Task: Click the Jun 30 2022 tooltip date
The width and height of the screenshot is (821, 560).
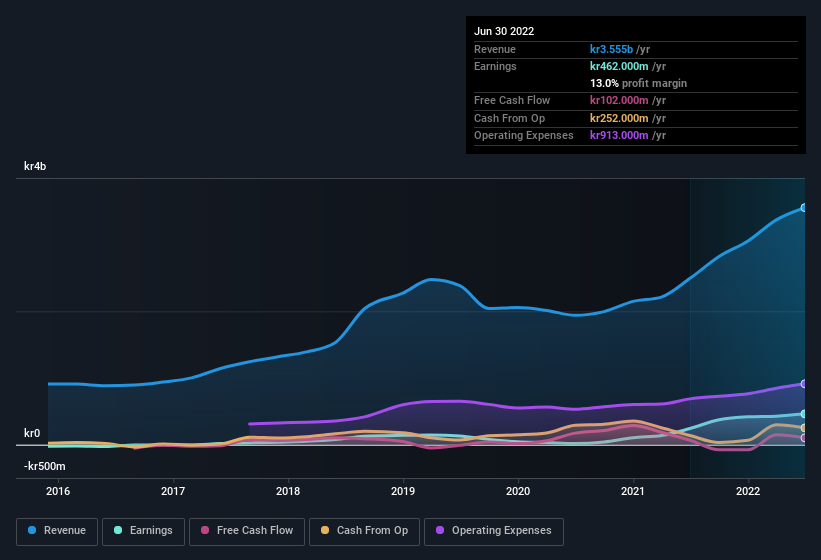Action: (504, 31)
